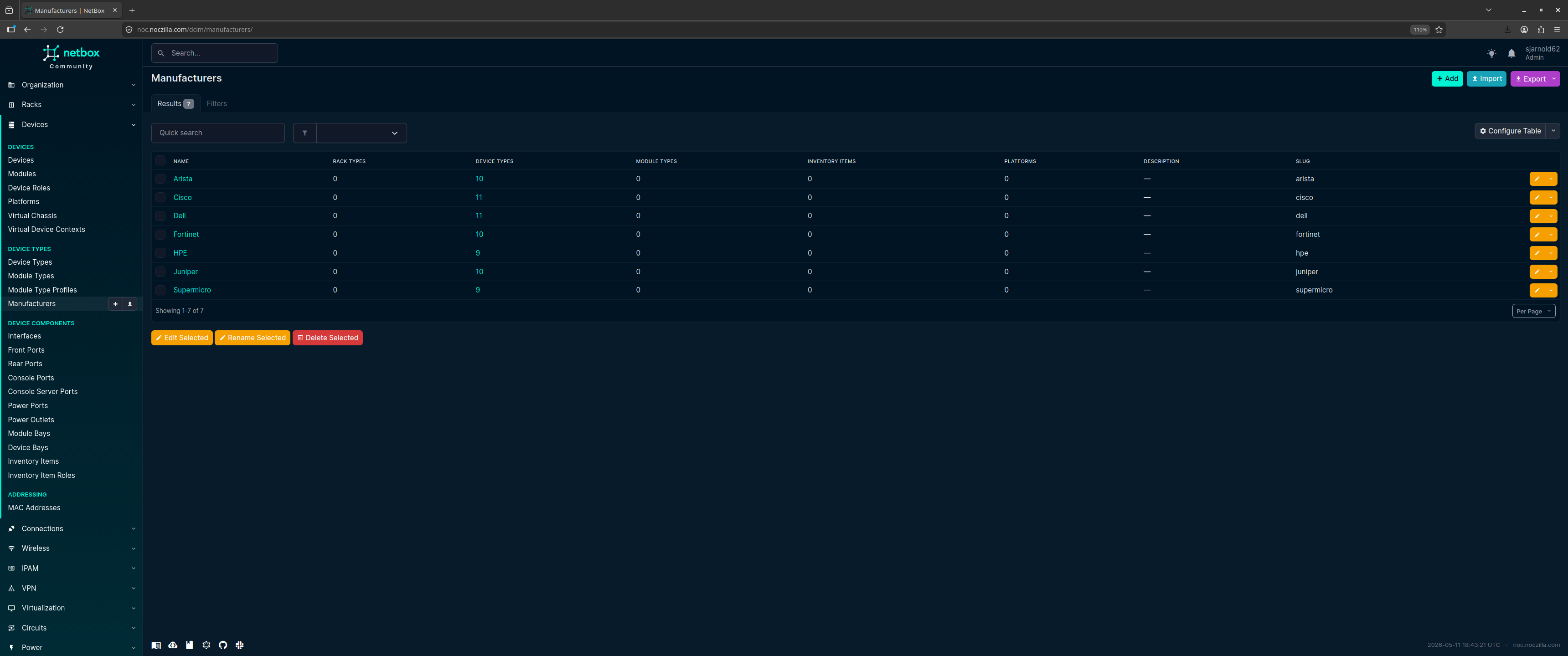The image size is (1568, 656).
Task: Check the Juniper row checkbox
Action: tap(160, 272)
